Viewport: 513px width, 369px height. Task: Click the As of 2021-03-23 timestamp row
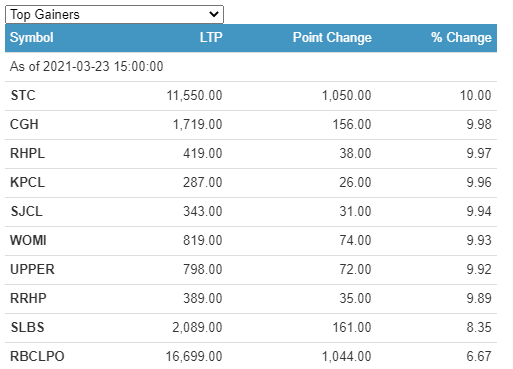tap(251, 66)
